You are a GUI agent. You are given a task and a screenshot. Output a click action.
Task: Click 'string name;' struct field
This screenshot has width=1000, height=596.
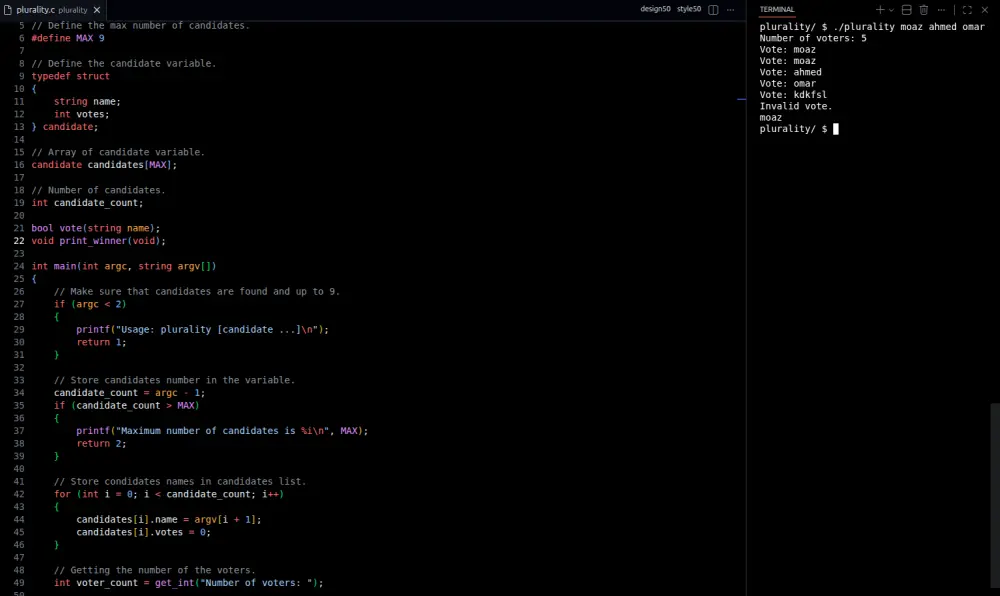pyautogui.click(x=87, y=101)
